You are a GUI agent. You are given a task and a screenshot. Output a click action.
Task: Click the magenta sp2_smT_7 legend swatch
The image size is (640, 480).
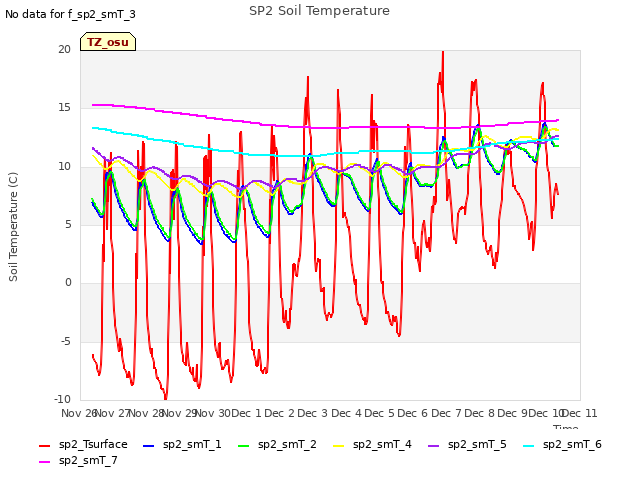44,462
